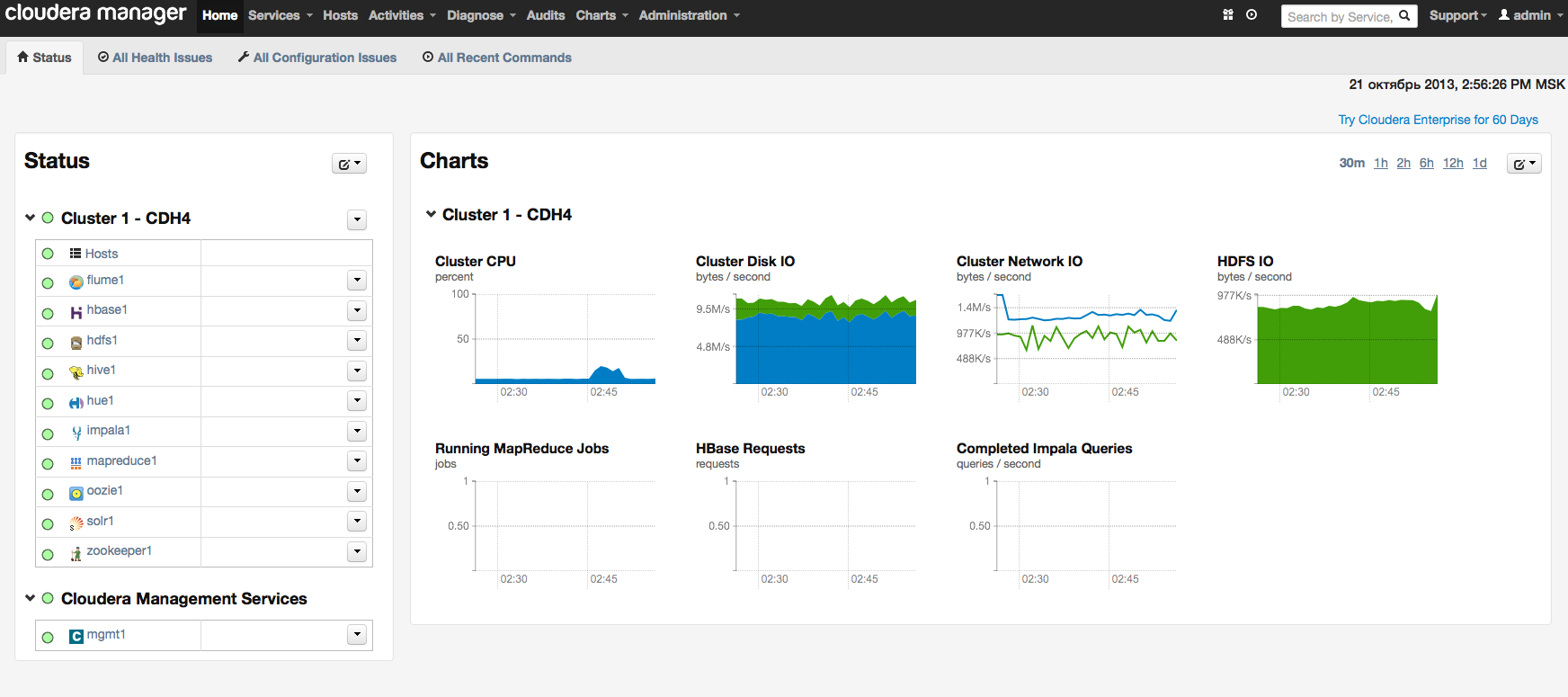Click the Hosts list icon

tap(76, 254)
